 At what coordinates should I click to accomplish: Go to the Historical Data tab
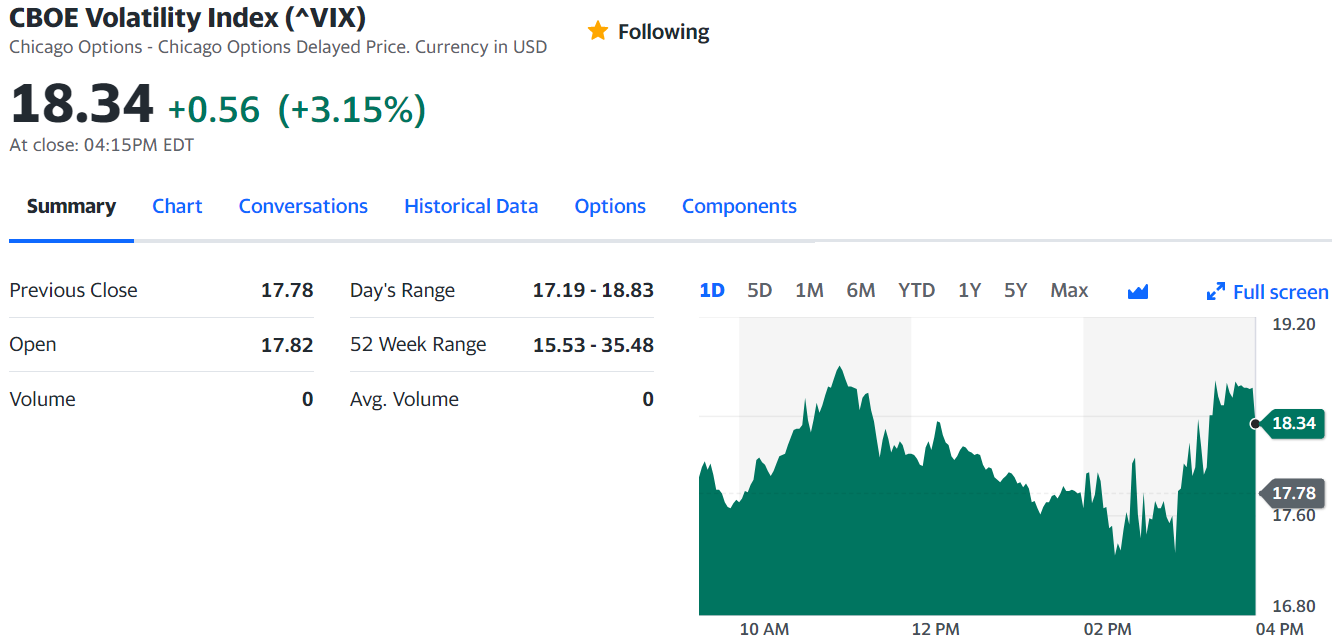471,206
